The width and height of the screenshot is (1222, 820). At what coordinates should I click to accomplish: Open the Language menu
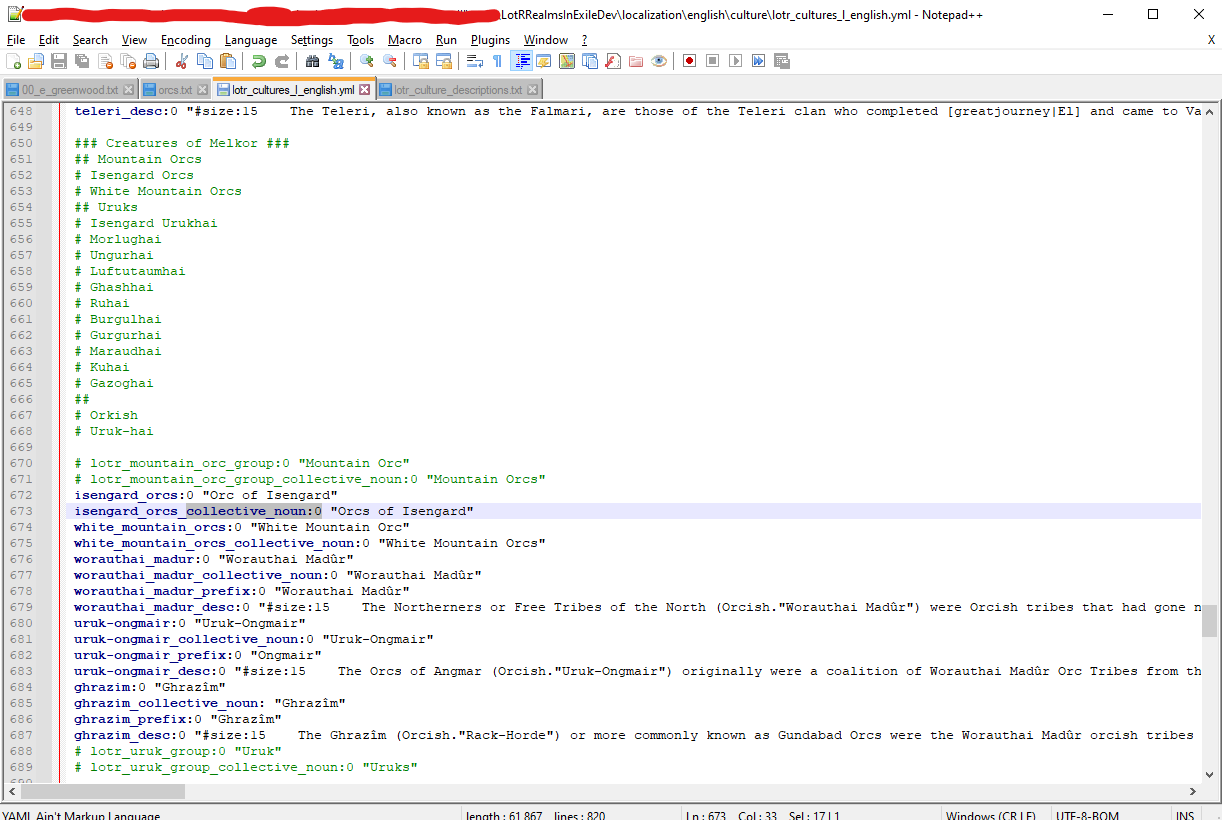[x=251, y=40]
